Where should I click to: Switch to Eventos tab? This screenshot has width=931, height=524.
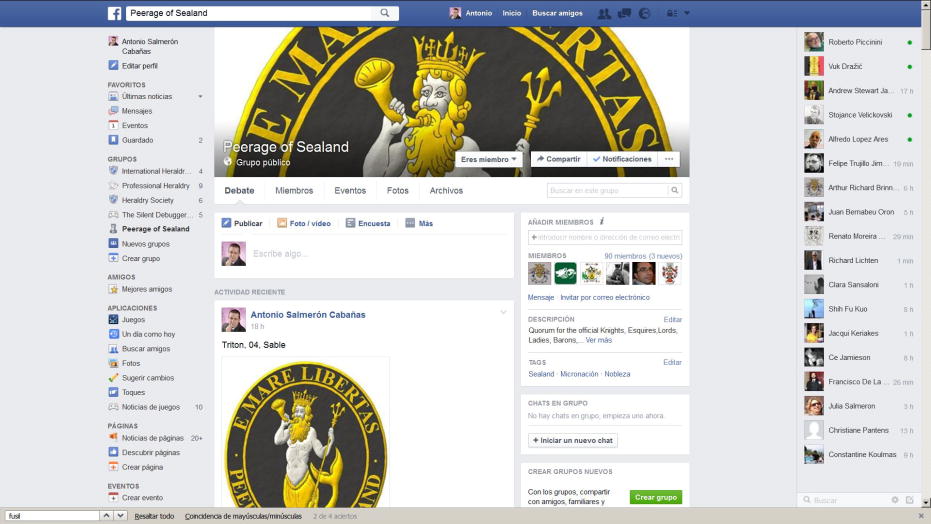point(350,190)
